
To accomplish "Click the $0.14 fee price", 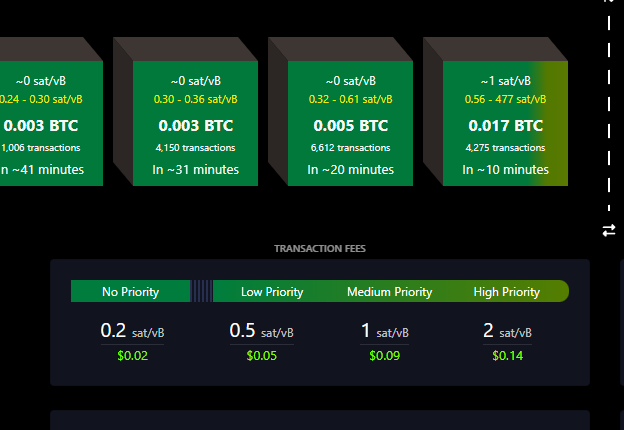I will (507, 355).
